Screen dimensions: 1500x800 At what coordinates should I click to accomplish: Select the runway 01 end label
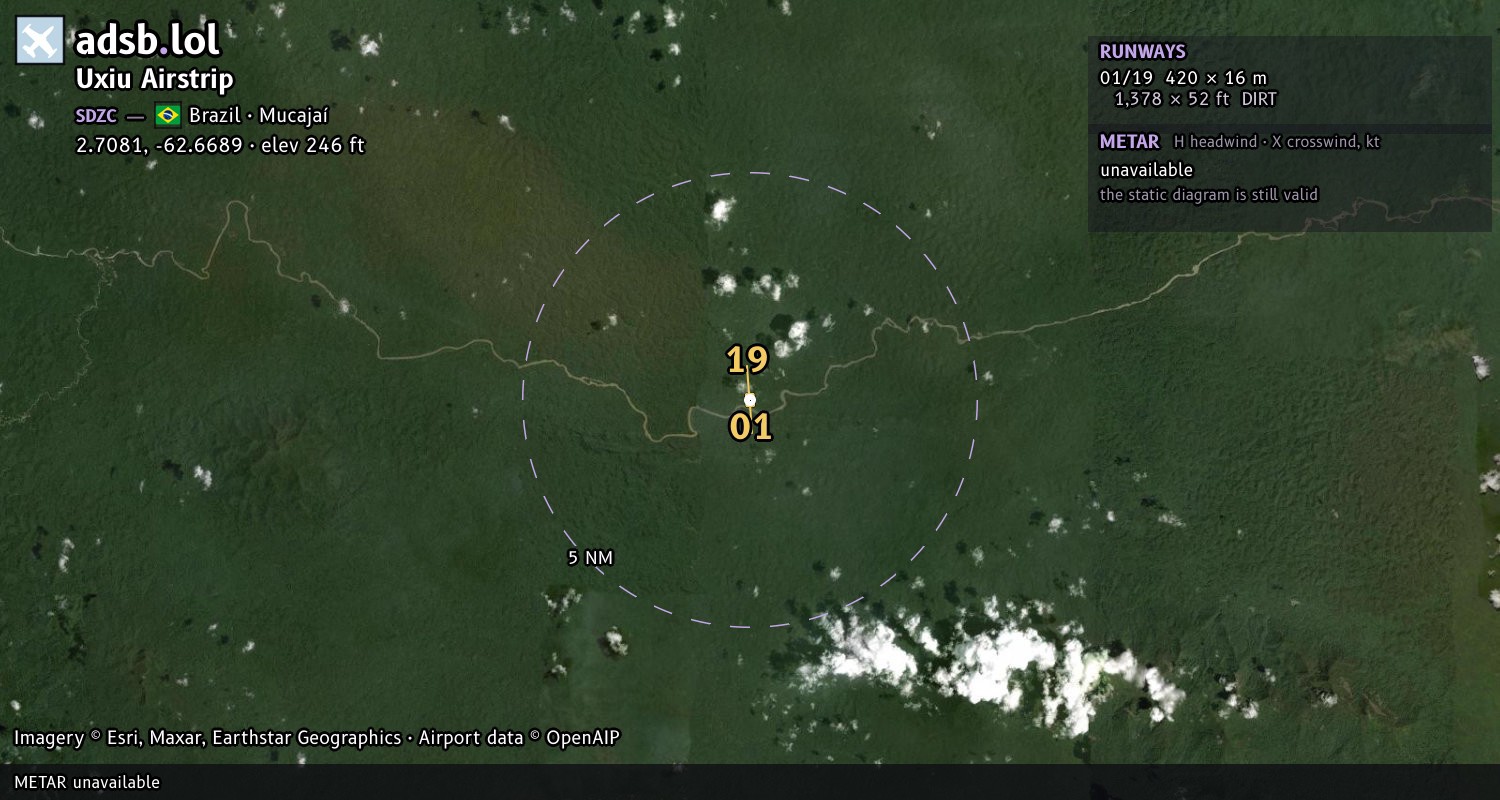tap(750, 427)
